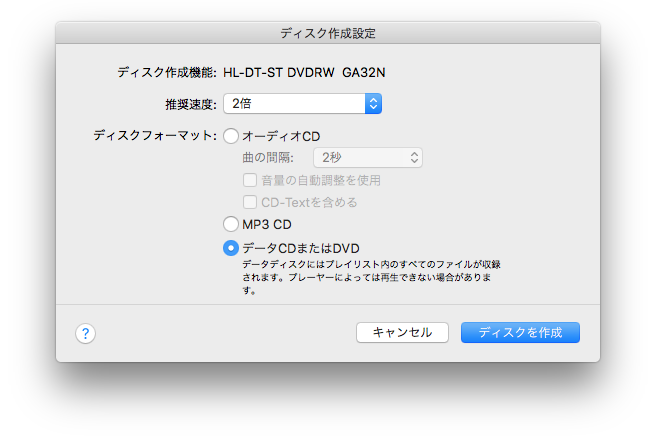This screenshot has width=655, height=441.
Task: Select the オーディオCD radio button
Action: click(x=231, y=136)
